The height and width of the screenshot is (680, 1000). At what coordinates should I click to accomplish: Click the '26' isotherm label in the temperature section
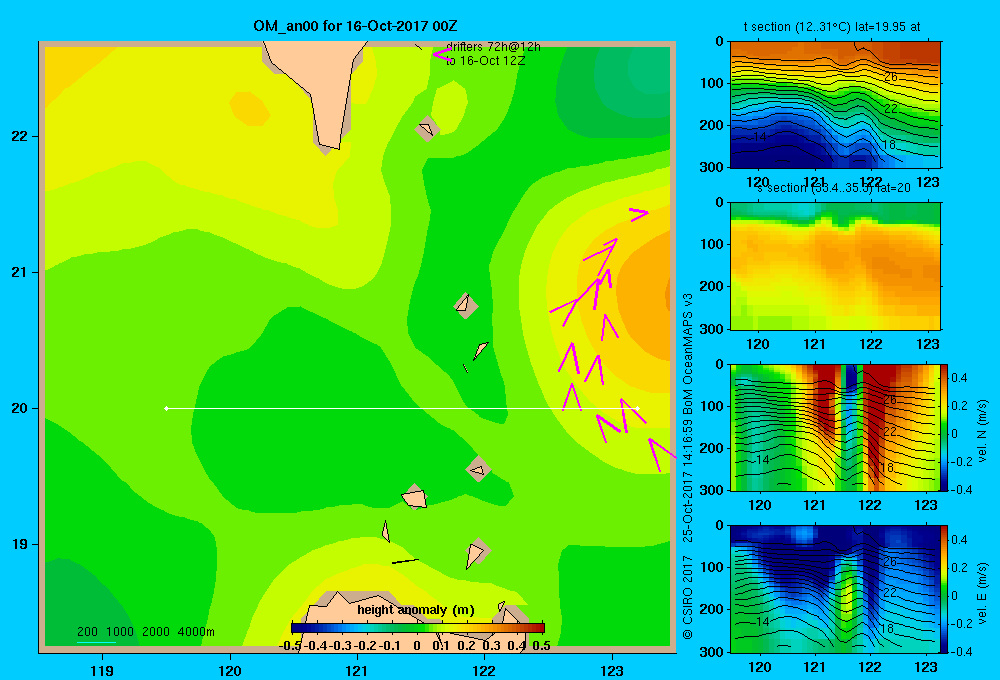click(x=890, y=77)
